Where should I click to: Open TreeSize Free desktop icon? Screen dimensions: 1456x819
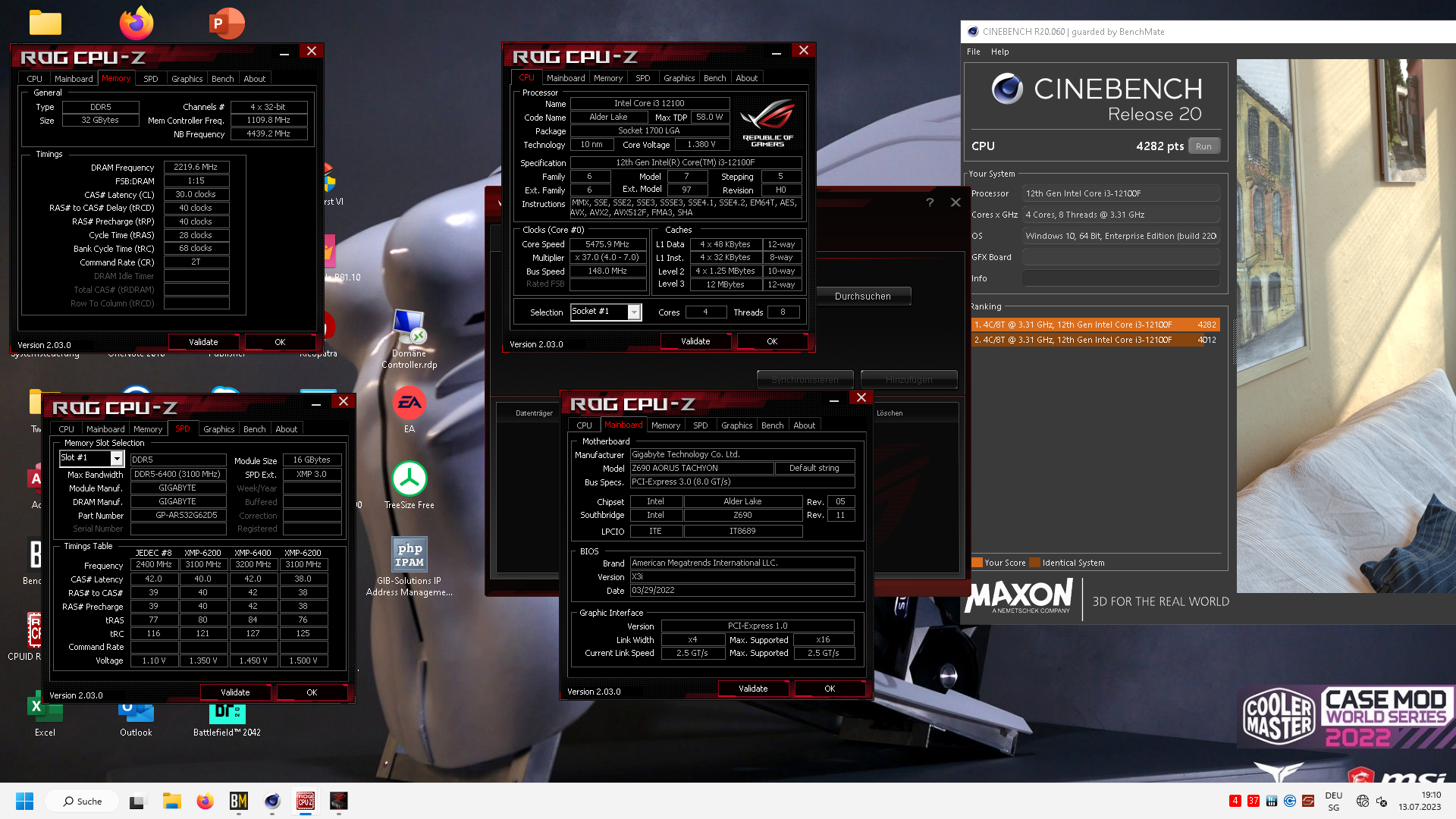pos(409,485)
